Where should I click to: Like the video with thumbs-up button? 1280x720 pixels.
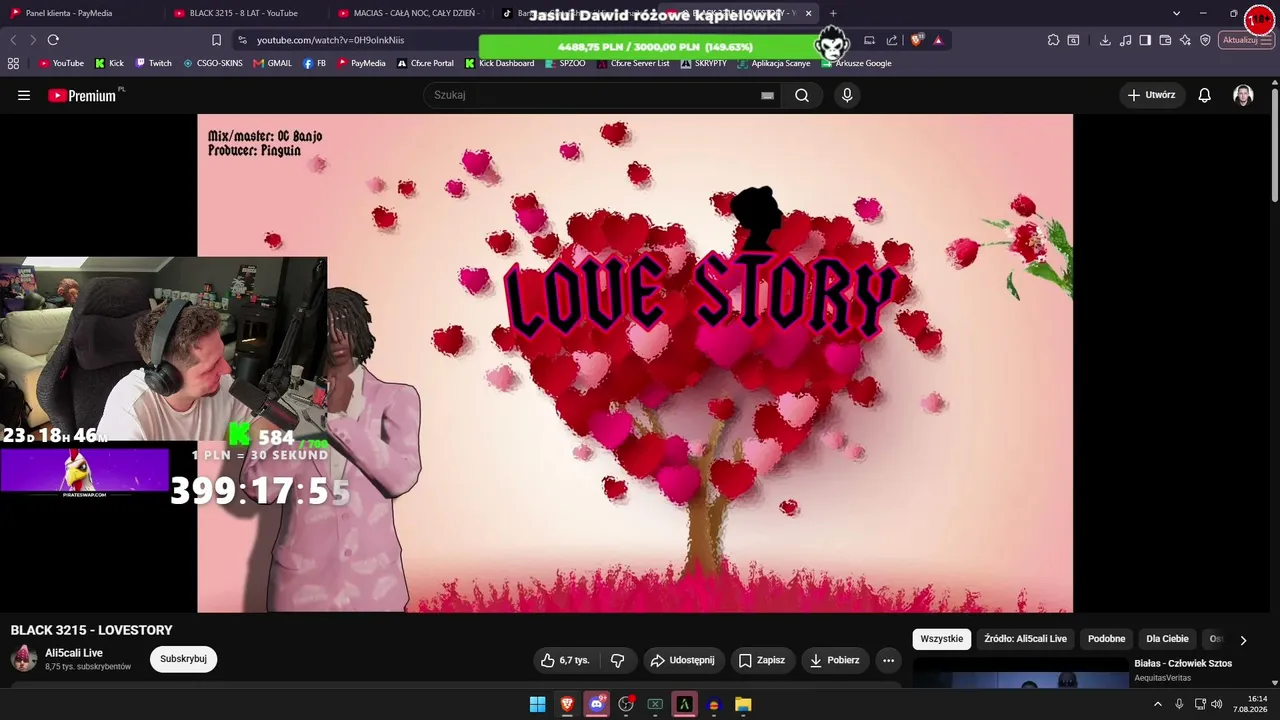(569, 660)
